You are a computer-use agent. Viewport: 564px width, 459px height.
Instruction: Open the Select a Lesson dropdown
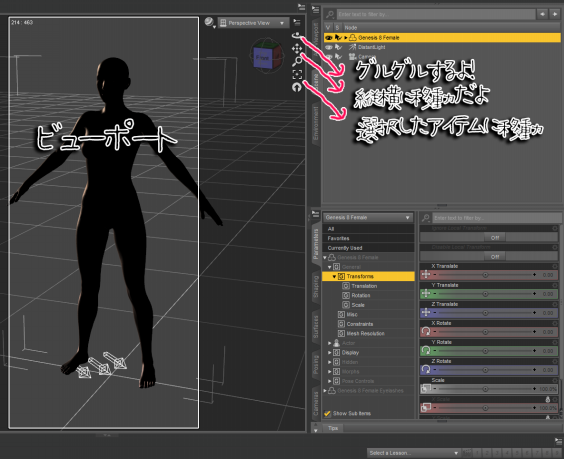coord(414,453)
